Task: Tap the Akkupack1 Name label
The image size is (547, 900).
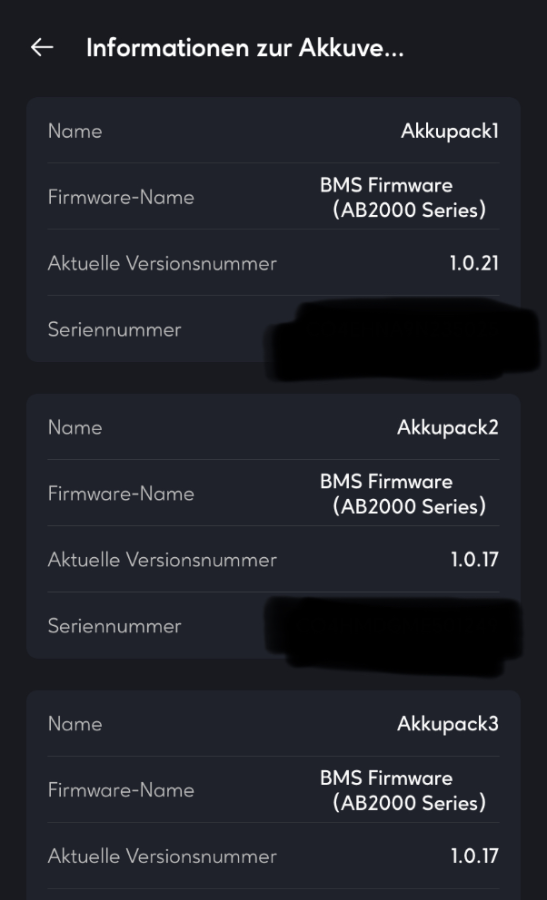Action: [x=75, y=131]
